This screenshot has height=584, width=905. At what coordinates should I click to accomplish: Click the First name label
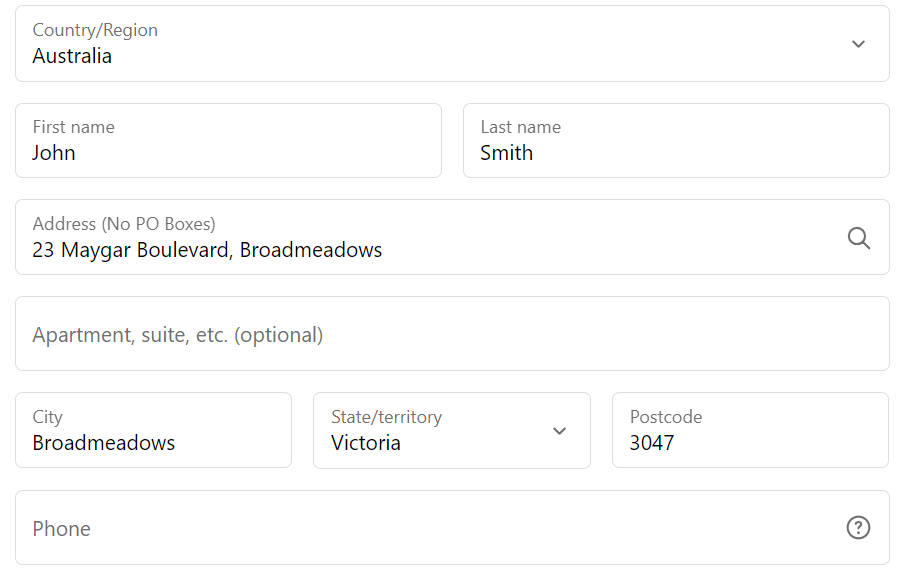pyautogui.click(x=74, y=127)
